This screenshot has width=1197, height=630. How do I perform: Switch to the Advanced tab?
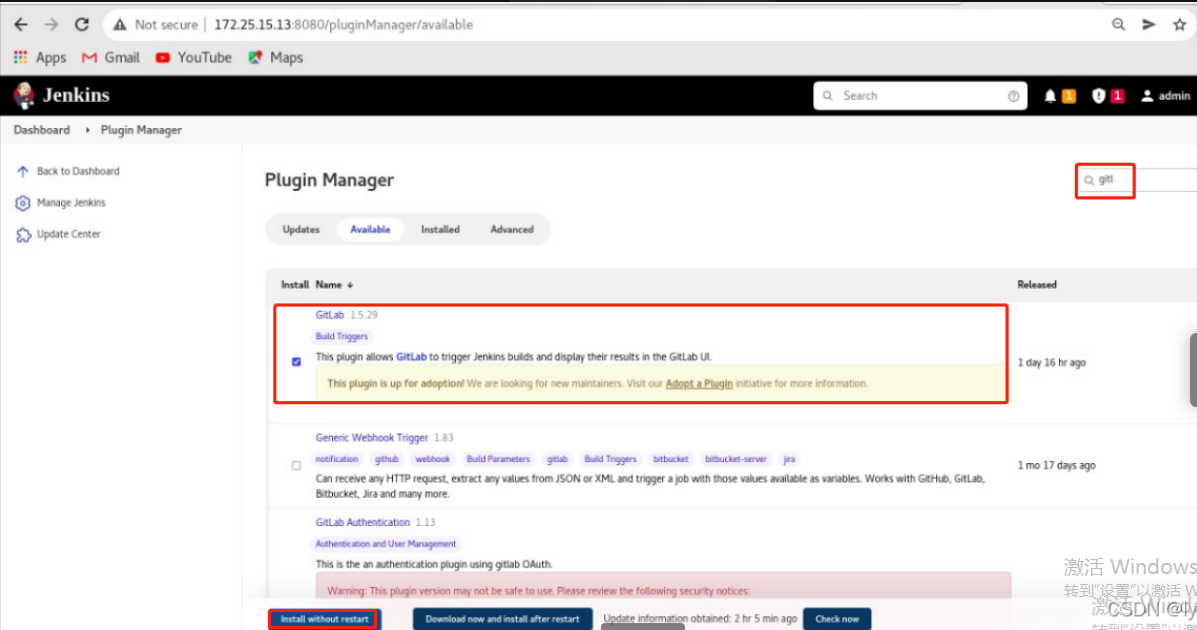point(512,229)
